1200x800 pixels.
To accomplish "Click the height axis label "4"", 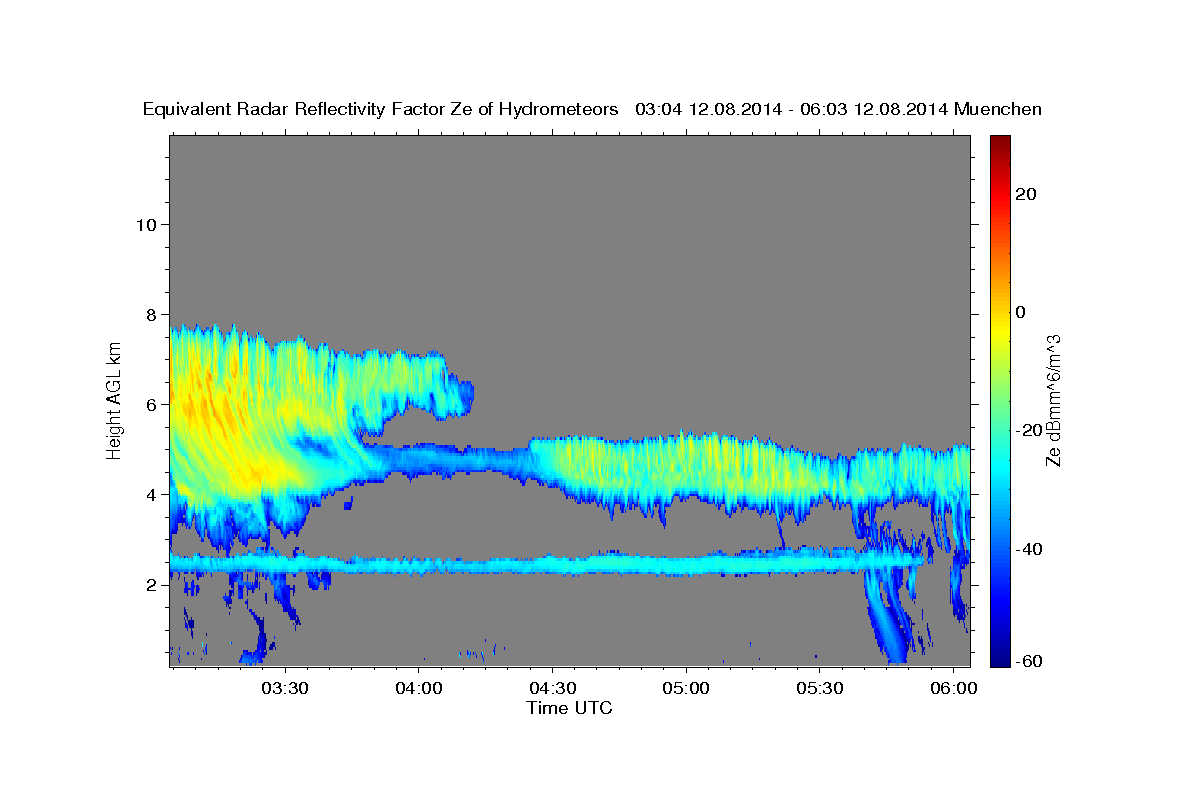I will pos(152,494).
